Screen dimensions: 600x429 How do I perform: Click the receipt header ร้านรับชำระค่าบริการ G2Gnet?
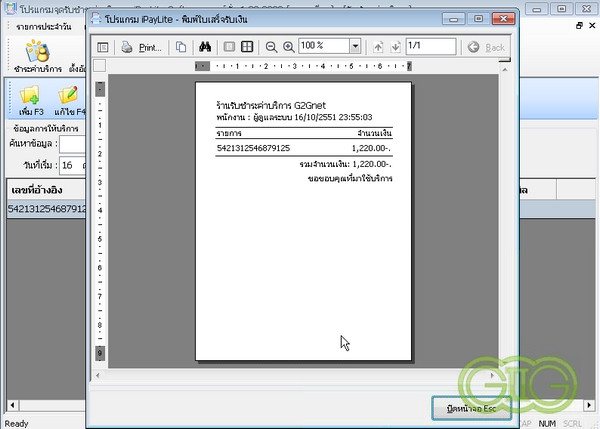(x=271, y=105)
